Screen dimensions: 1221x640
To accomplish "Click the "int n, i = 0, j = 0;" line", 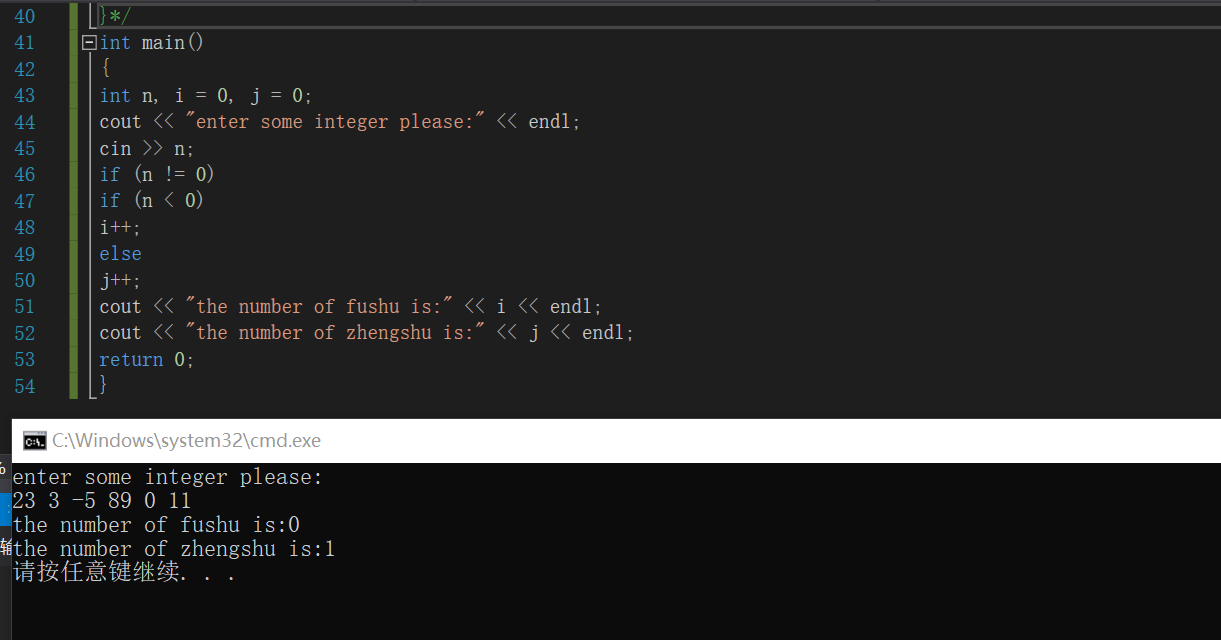I will tap(206, 96).
